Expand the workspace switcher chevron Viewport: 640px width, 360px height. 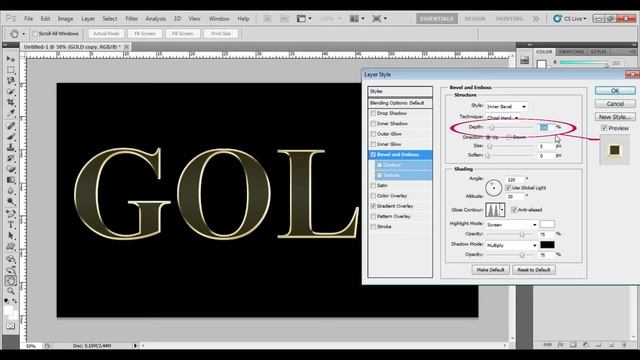point(536,19)
